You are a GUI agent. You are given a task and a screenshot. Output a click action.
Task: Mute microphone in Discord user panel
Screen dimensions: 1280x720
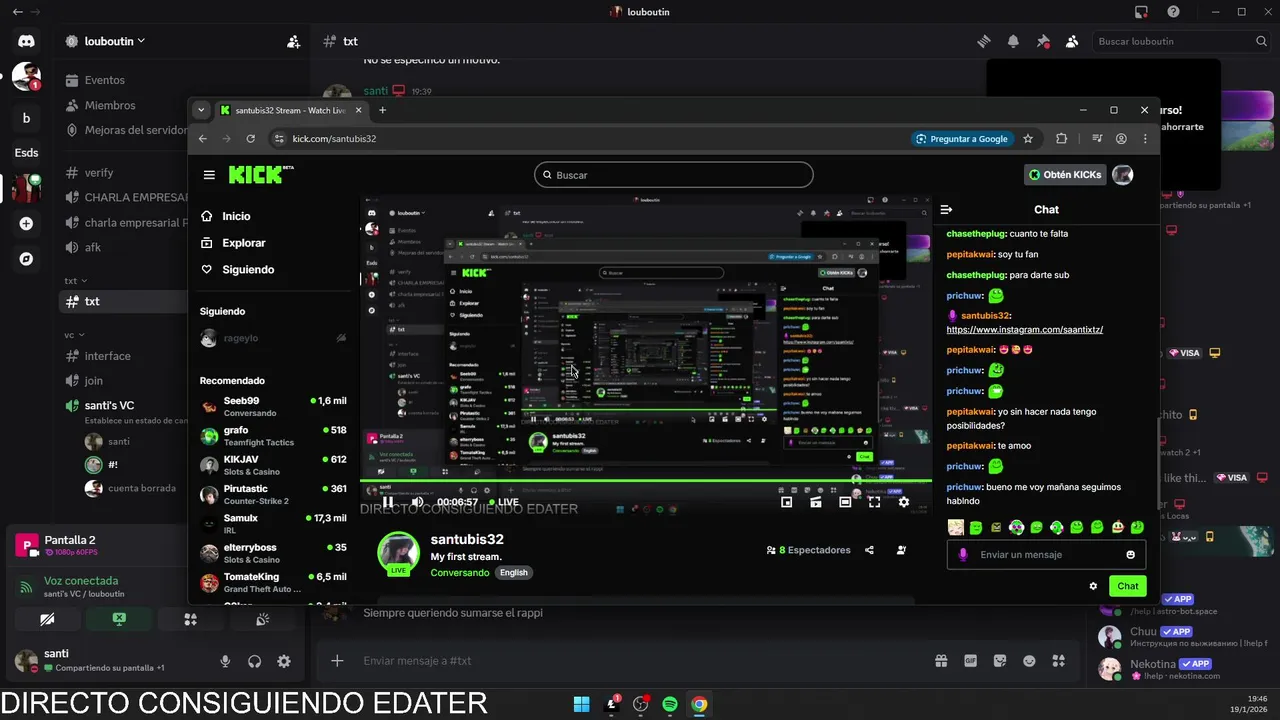coord(225,661)
